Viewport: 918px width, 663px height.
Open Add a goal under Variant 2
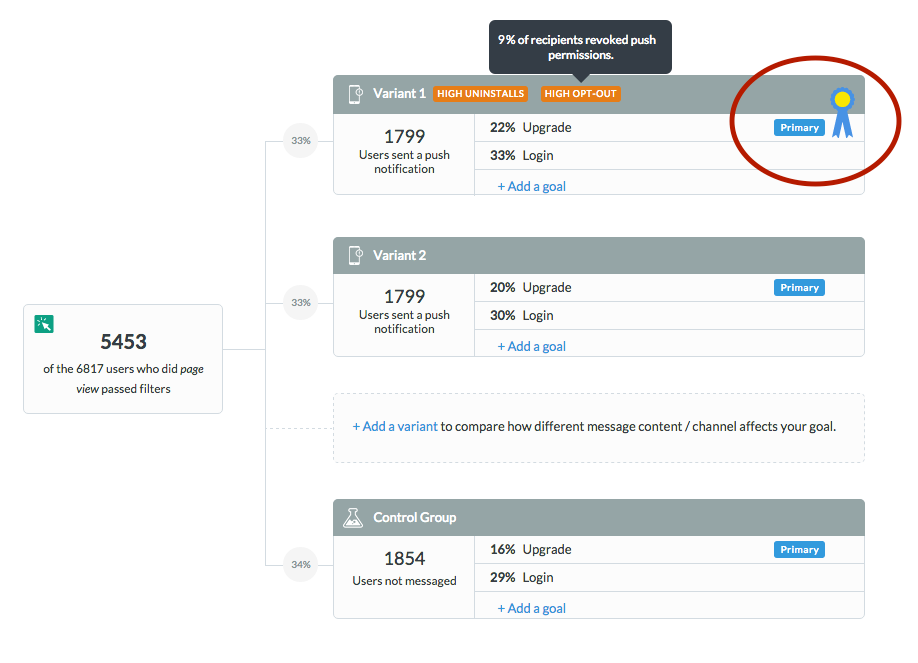pos(529,346)
